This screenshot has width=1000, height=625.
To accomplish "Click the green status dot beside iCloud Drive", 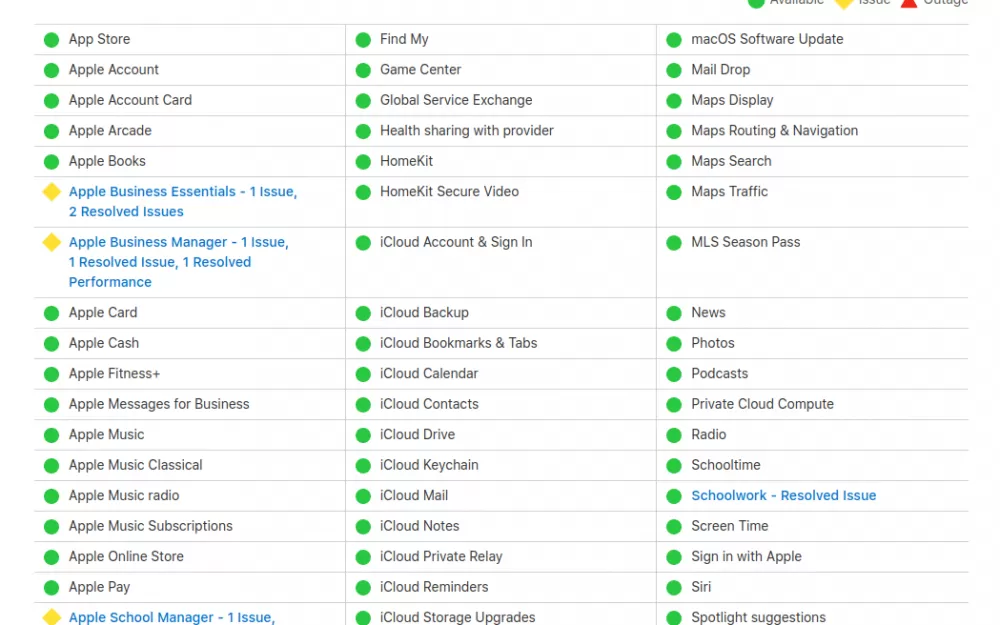I will tap(363, 436).
